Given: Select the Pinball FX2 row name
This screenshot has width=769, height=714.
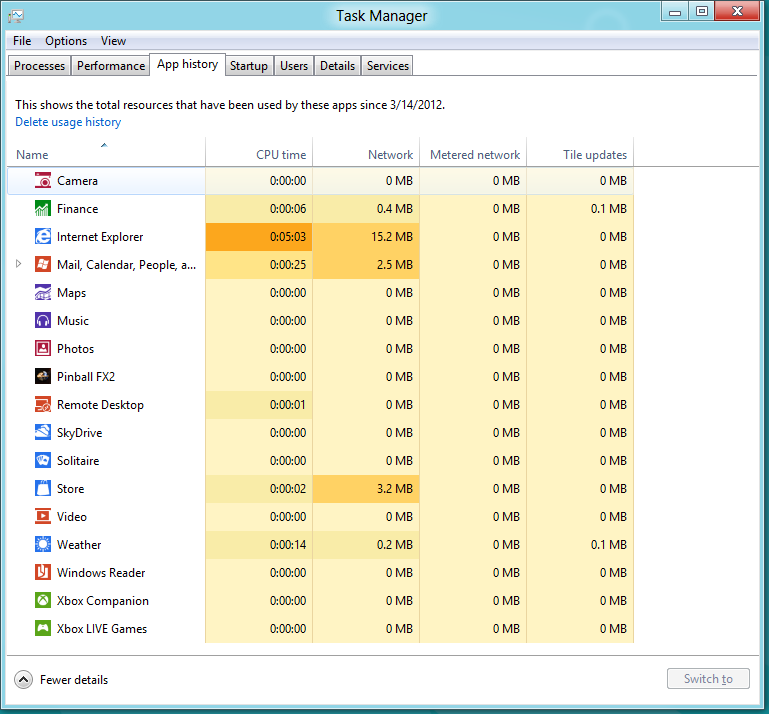Looking at the screenshot, I should pyautogui.click(x=86, y=377).
